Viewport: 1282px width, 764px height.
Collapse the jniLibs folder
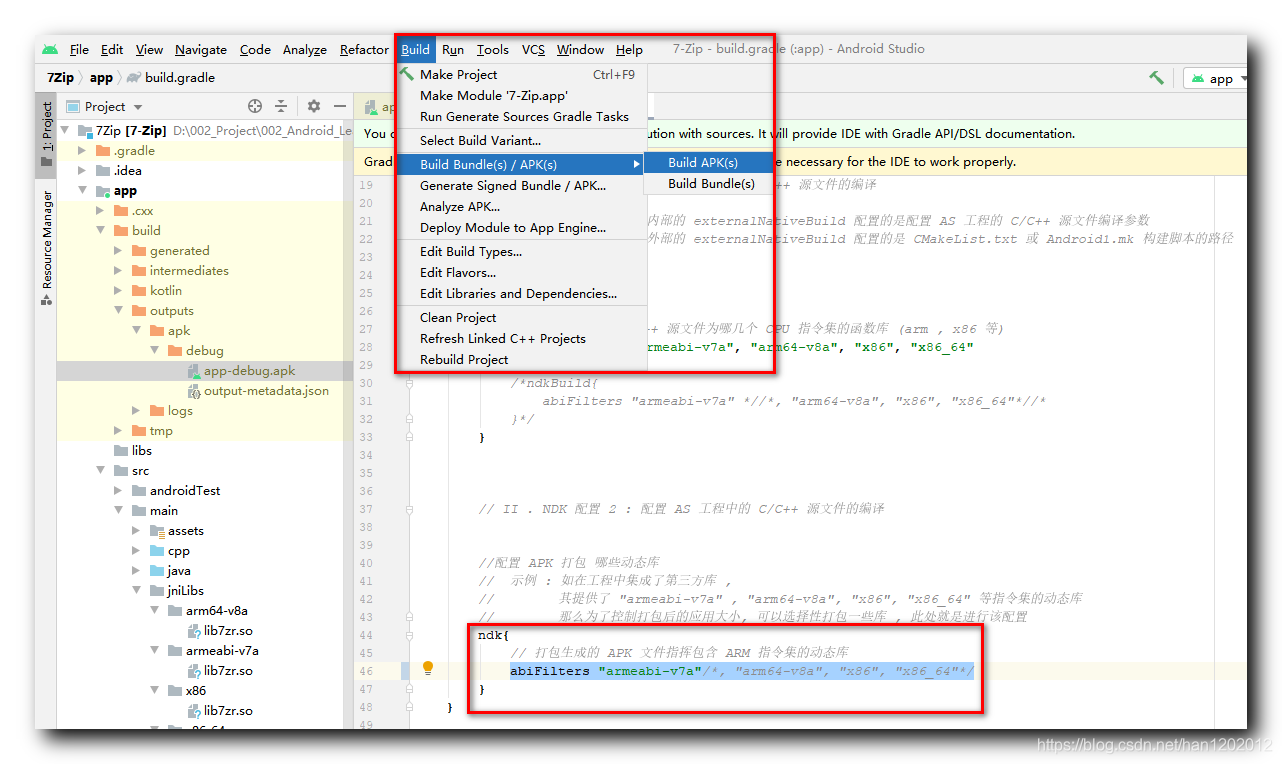pos(134,590)
